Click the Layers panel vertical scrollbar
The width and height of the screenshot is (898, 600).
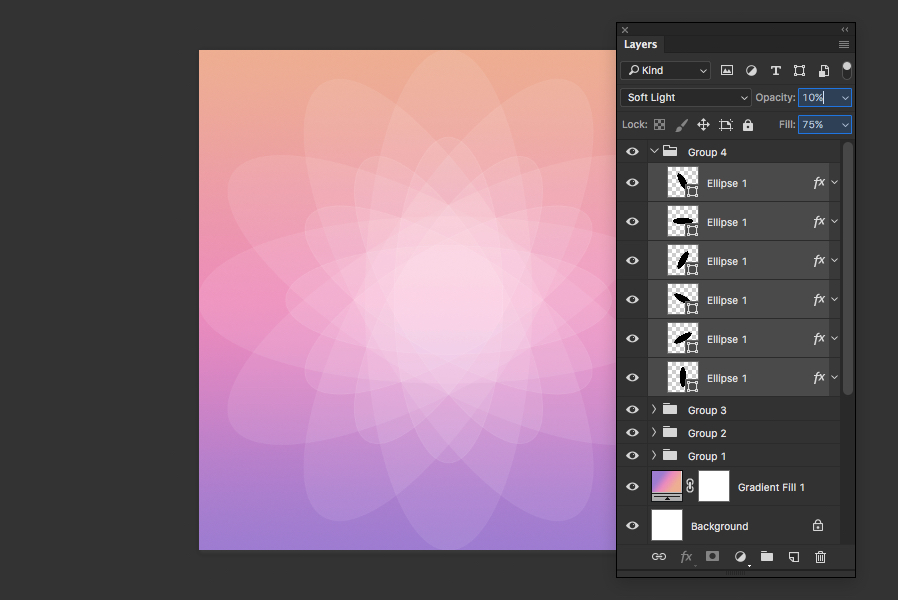[848, 269]
